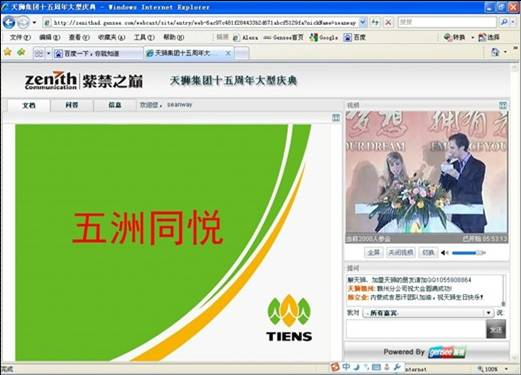Click the IME user account icon
The height and width of the screenshot is (375, 521).
(387, 367)
